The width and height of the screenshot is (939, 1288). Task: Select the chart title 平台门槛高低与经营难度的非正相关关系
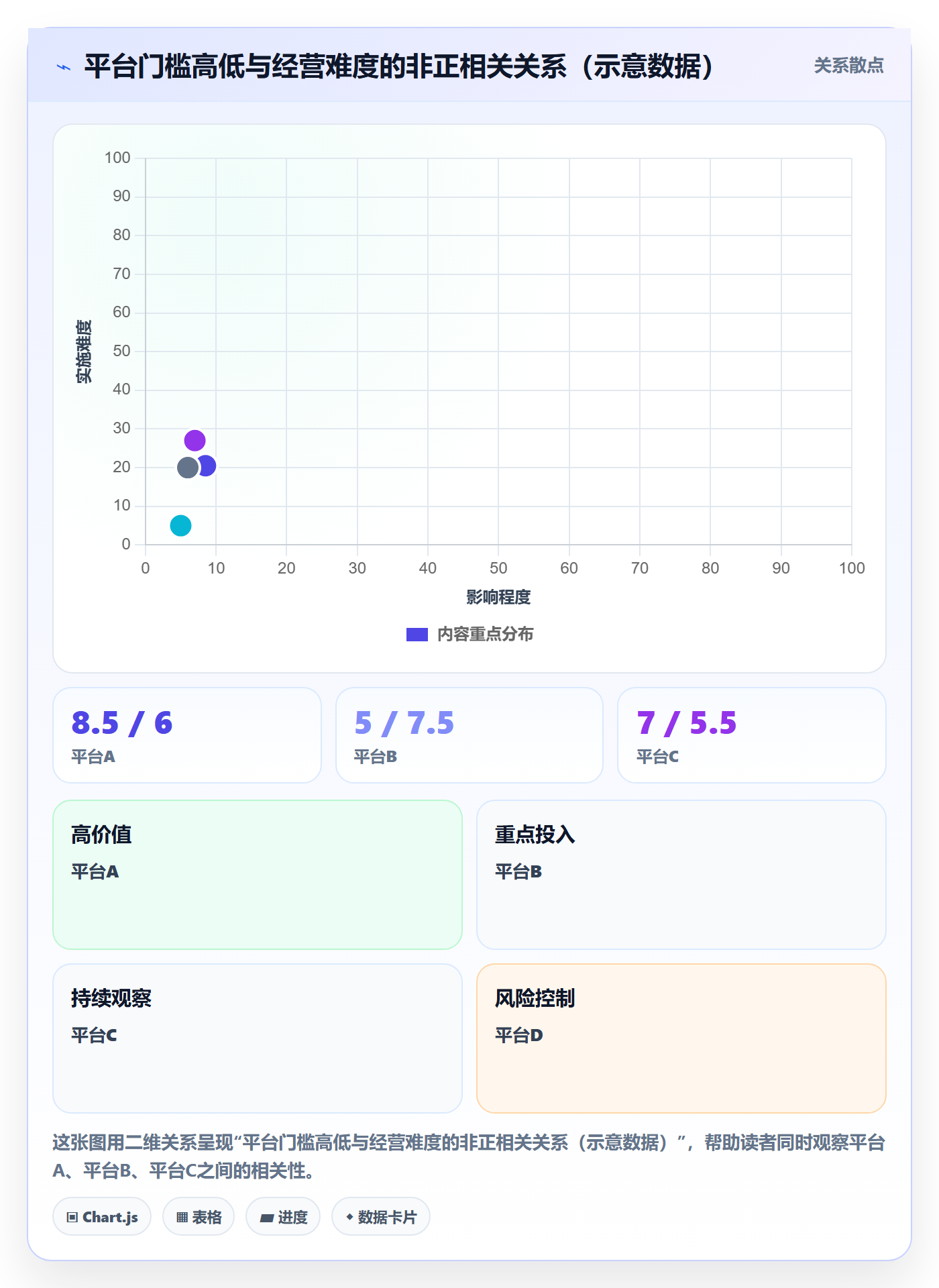tap(398, 66)
